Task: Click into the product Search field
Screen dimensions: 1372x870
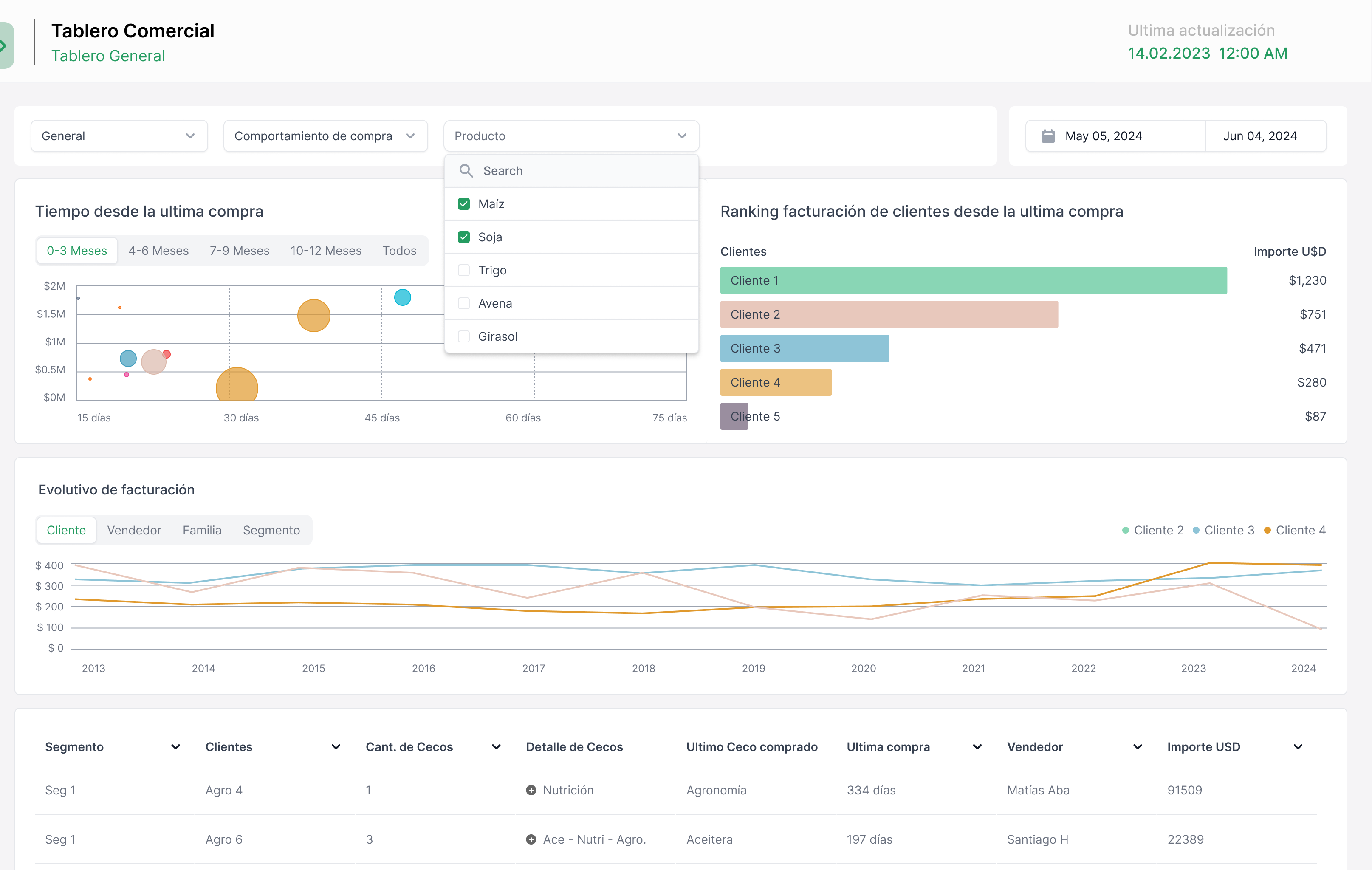Action: point(581,171)
